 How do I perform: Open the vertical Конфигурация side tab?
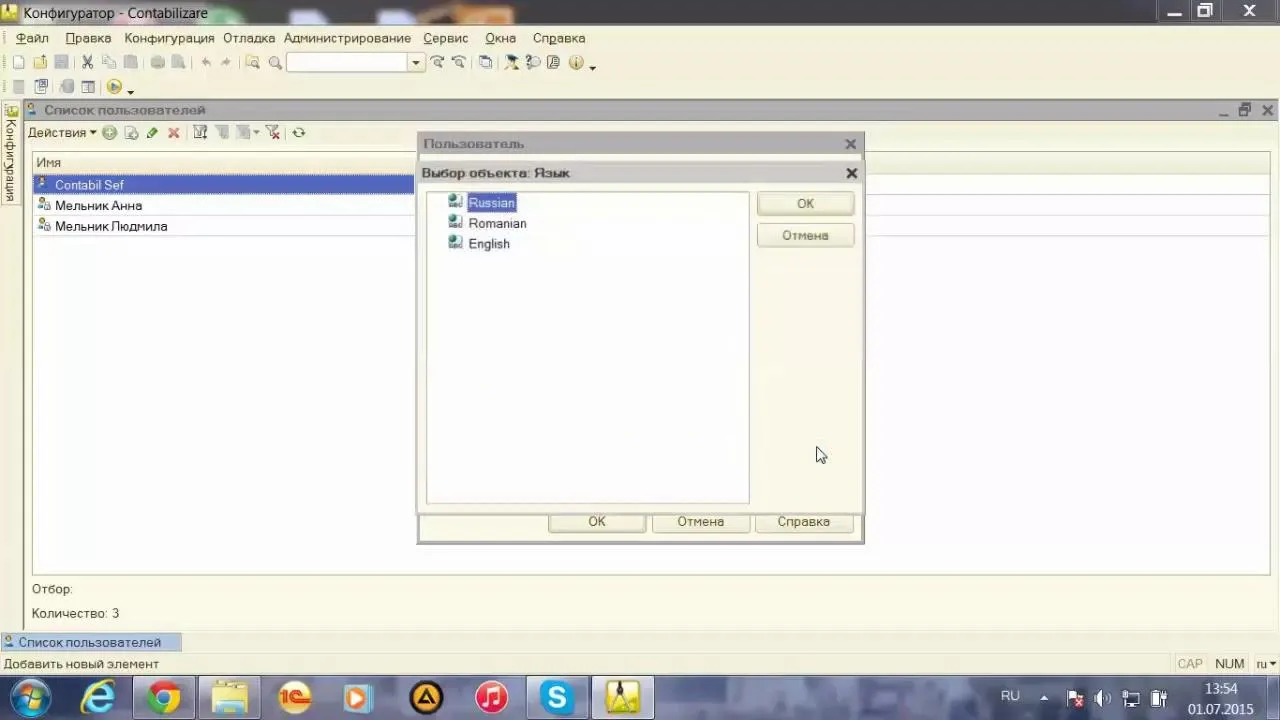pyautogui.click(x=10, y=152)
